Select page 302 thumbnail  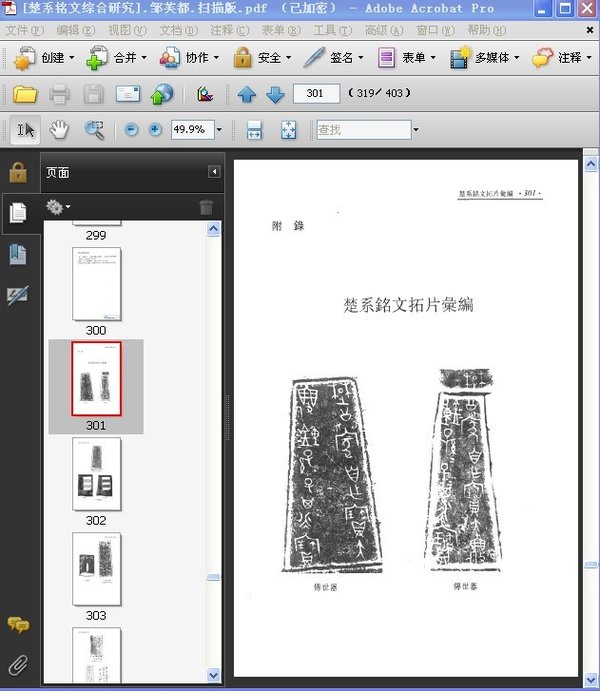[96, 475]
